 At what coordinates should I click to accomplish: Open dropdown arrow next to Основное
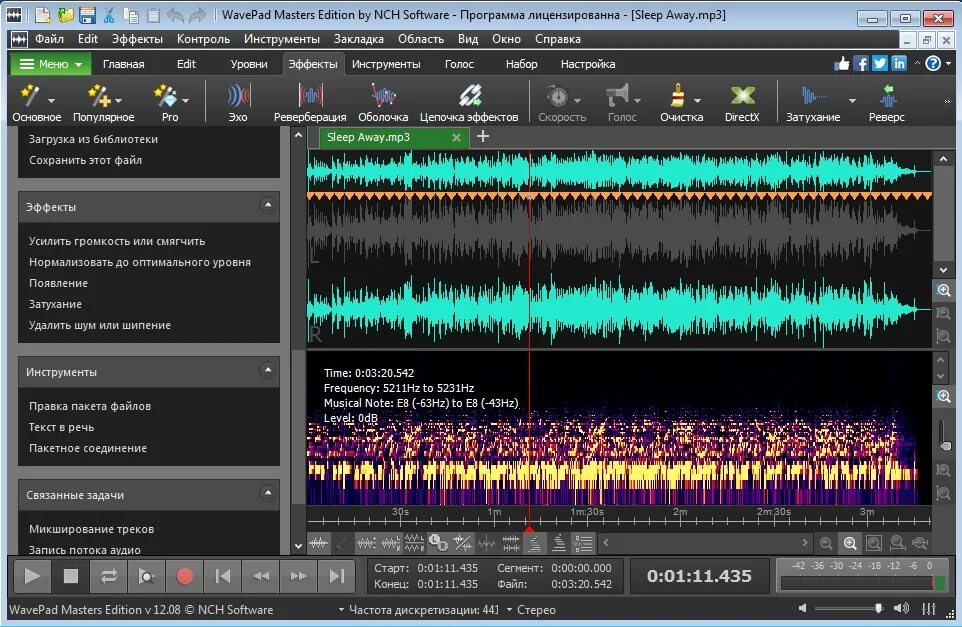coord(52,101)
